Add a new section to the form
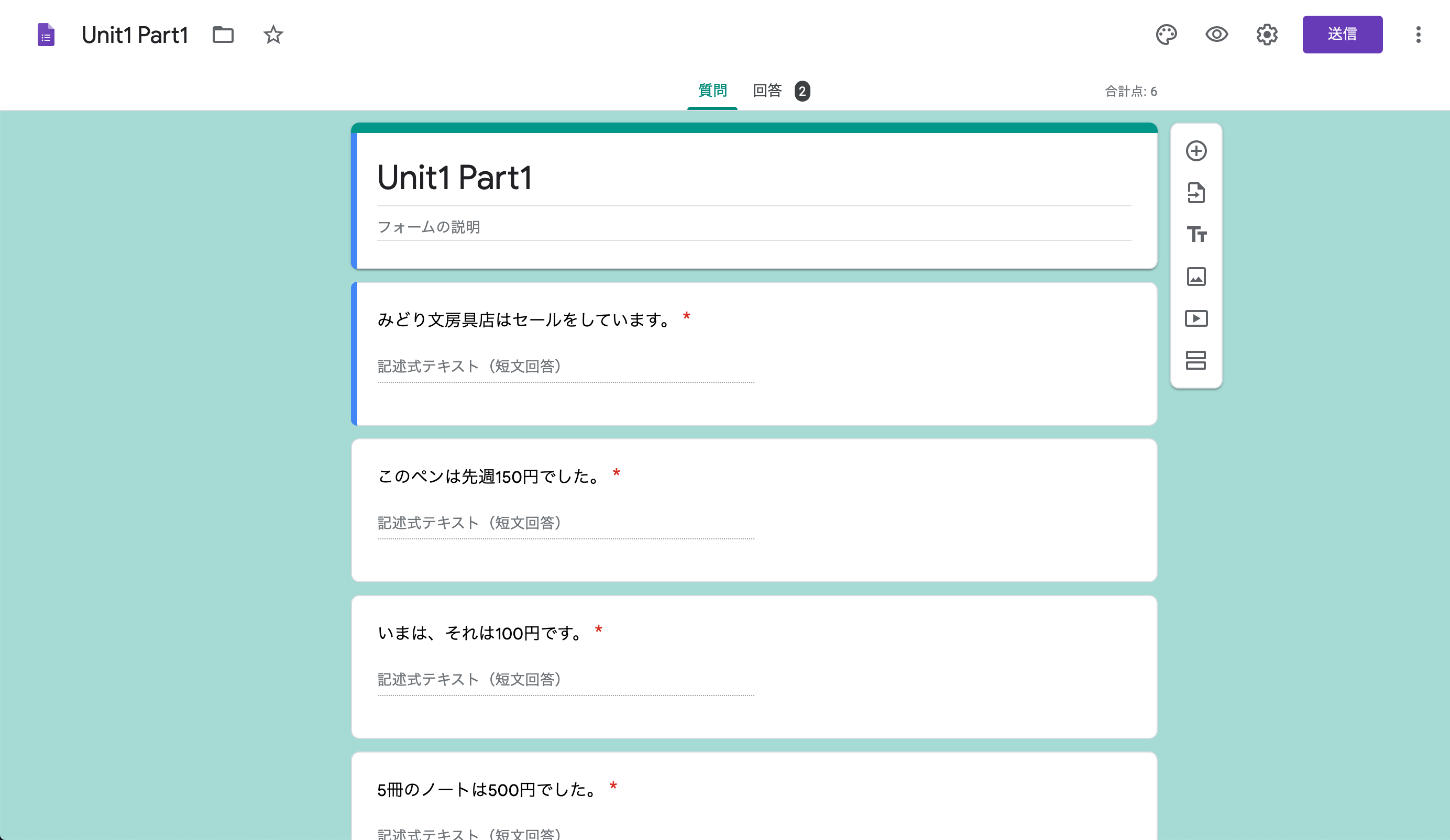 [1196, 360]
